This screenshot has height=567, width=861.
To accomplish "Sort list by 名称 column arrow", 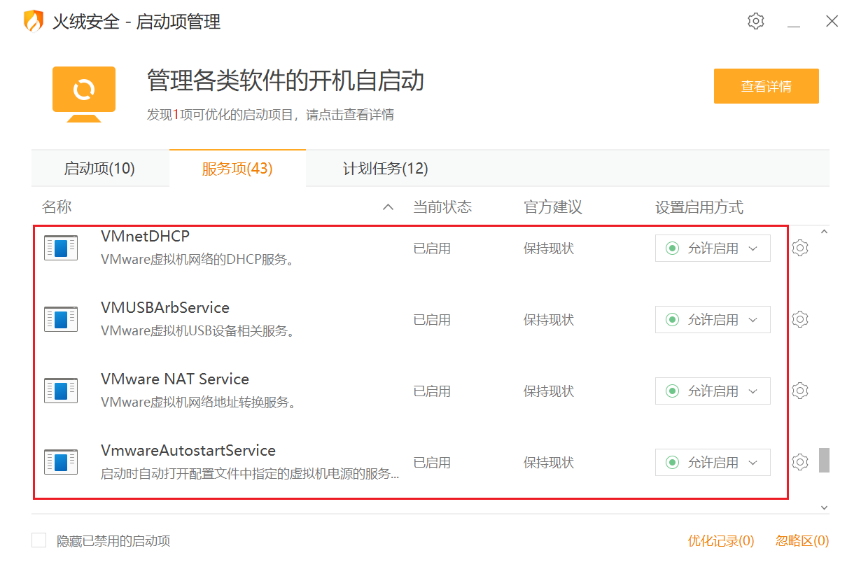I will pos(388,207).
